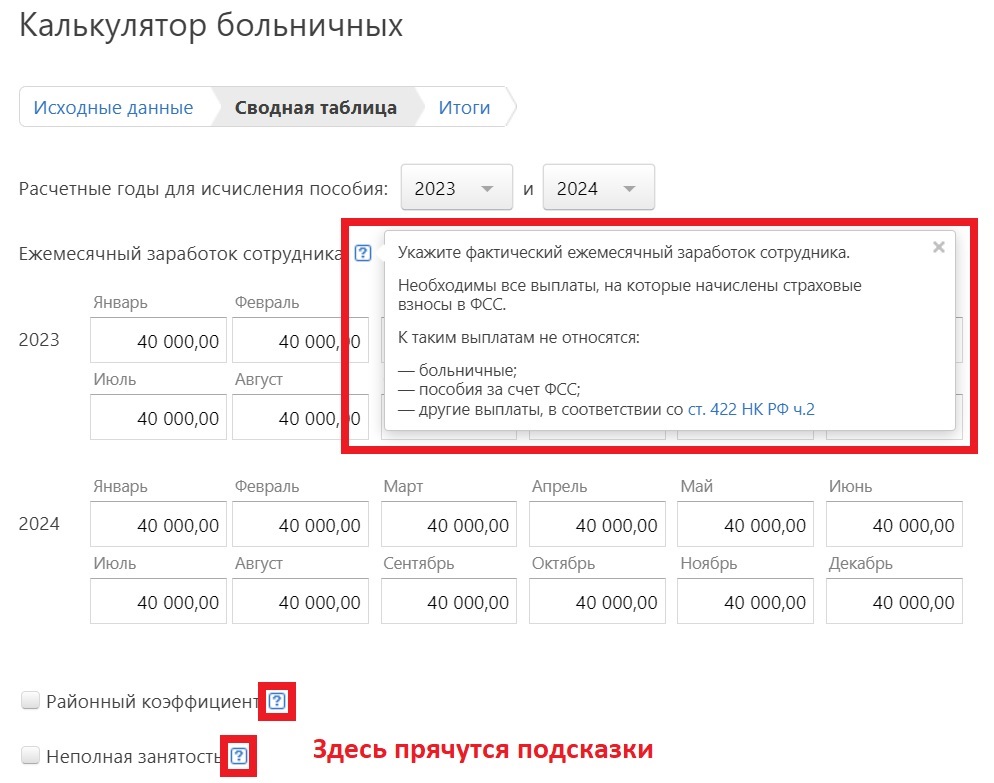994x783 pixels.
Task: Edit the 2023 Январь earnings field
Action: [158, 340]
